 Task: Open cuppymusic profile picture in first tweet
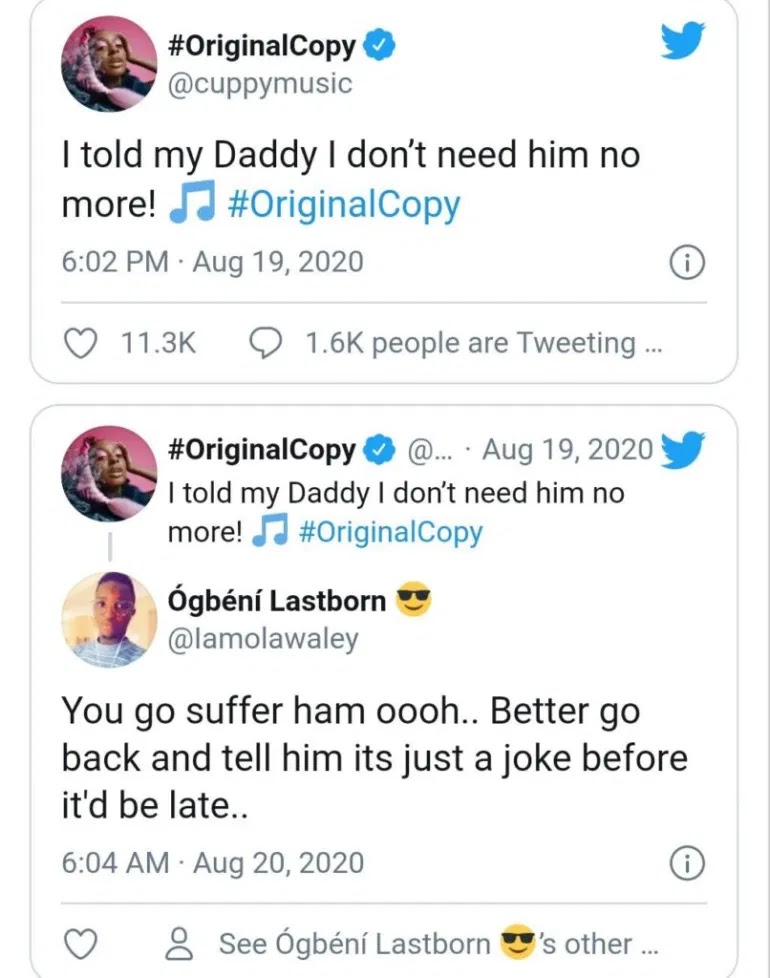coord(109,64)
